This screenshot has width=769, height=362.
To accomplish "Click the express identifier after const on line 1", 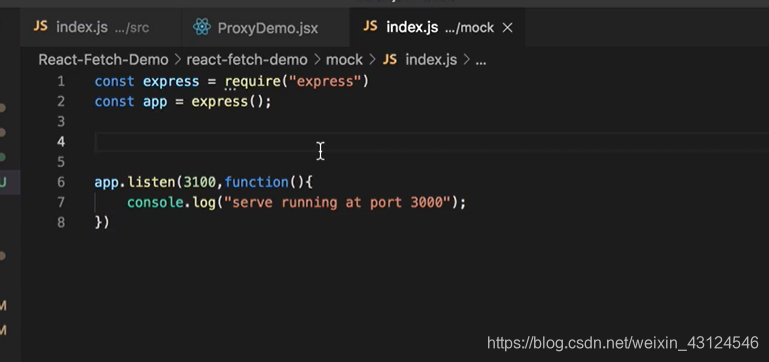I will (x=171, y=81).
